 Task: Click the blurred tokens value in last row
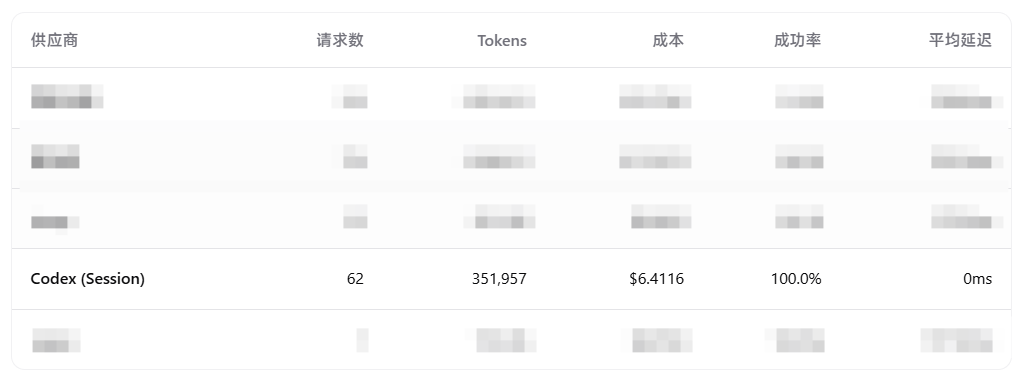point(501,341)
